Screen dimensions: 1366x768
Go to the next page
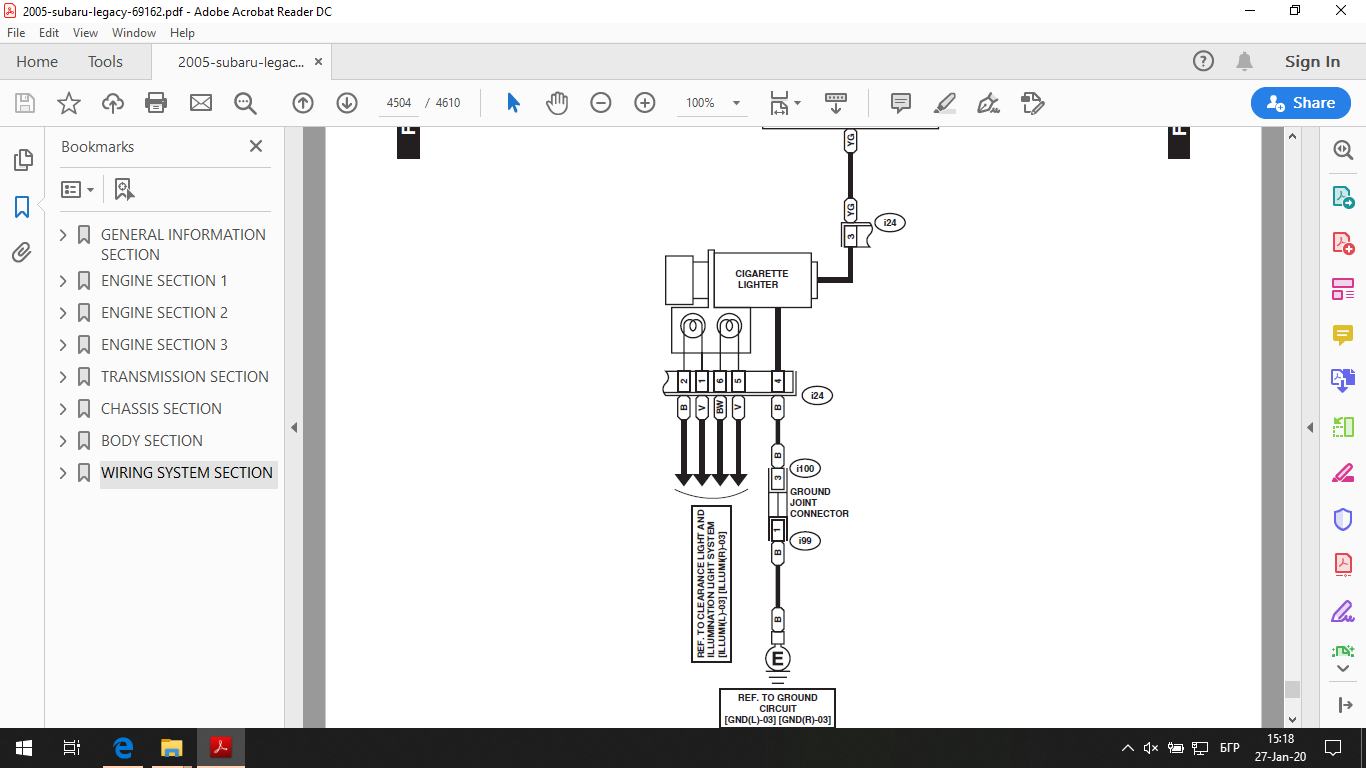pos(347,103)
